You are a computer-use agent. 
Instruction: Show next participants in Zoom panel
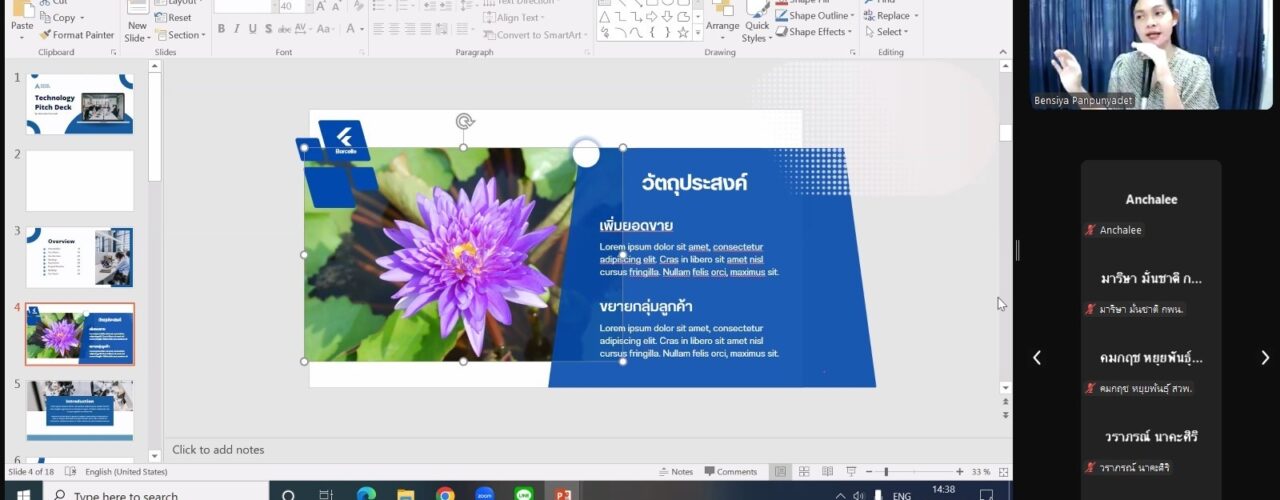click(x=1264, y=357)
